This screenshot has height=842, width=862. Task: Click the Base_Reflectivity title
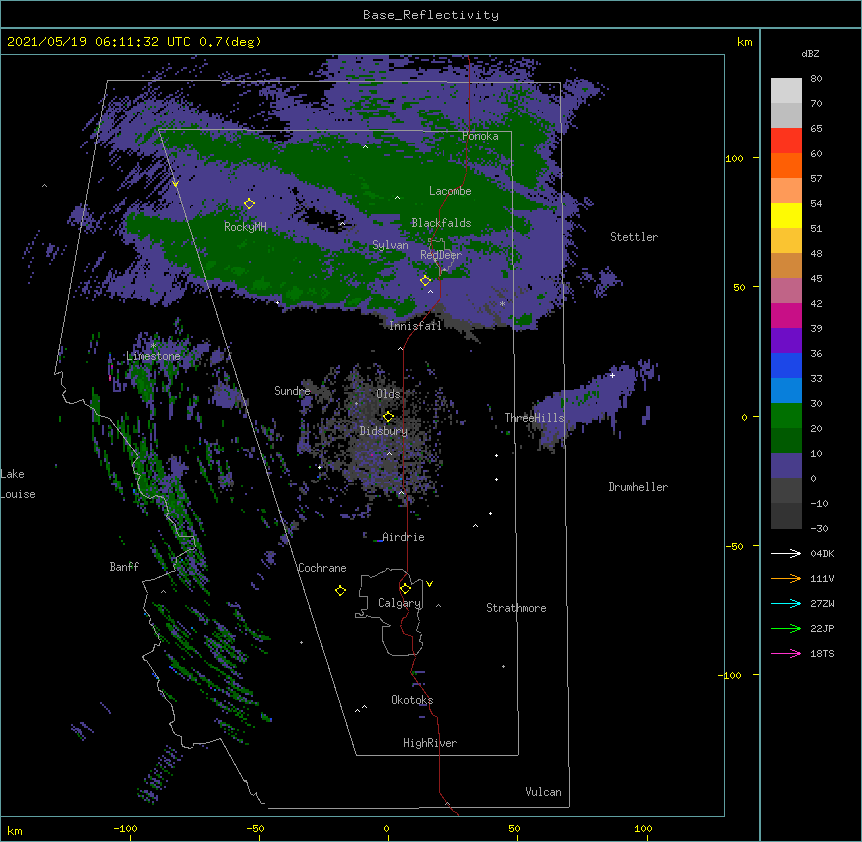coord(431,15)
